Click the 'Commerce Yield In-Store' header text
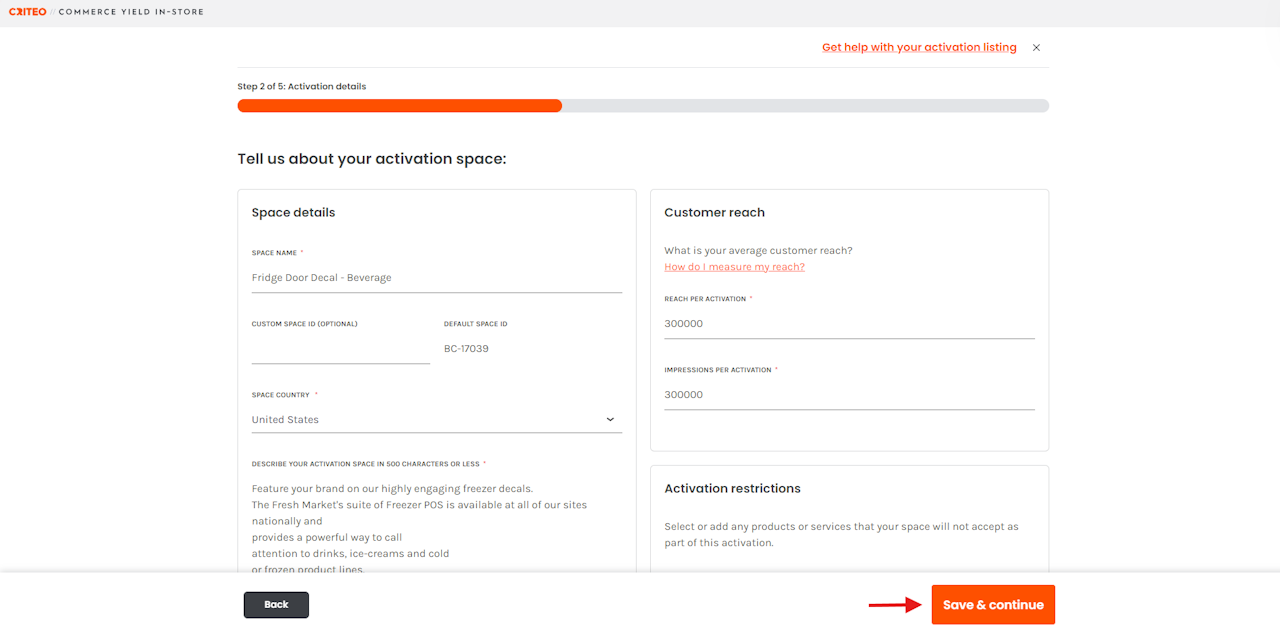 pyautogui.click(x=131, y=12)
